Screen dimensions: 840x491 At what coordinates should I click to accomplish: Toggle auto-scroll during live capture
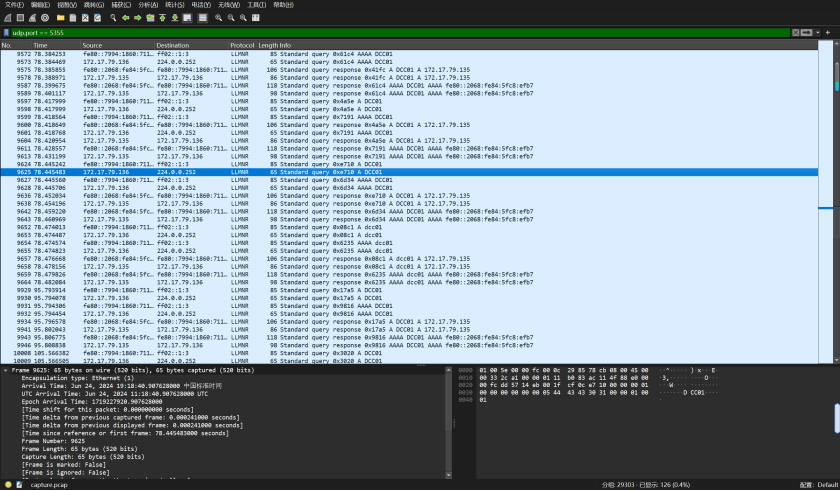[x=188, y=17]
